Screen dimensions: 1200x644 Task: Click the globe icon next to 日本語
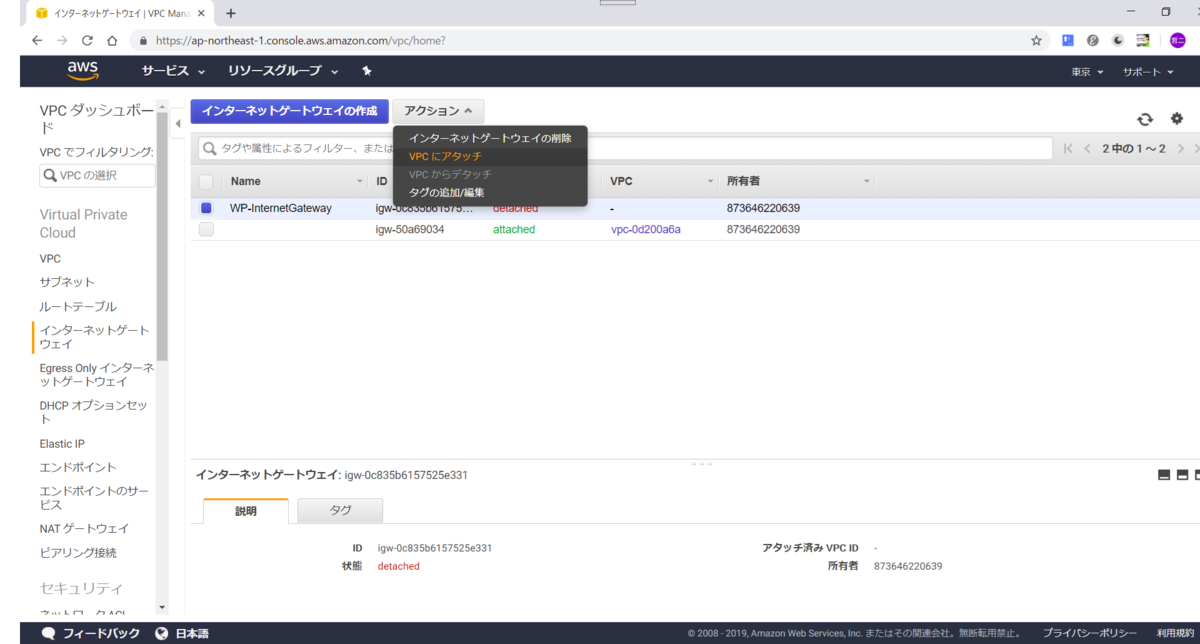click(162, 632)
